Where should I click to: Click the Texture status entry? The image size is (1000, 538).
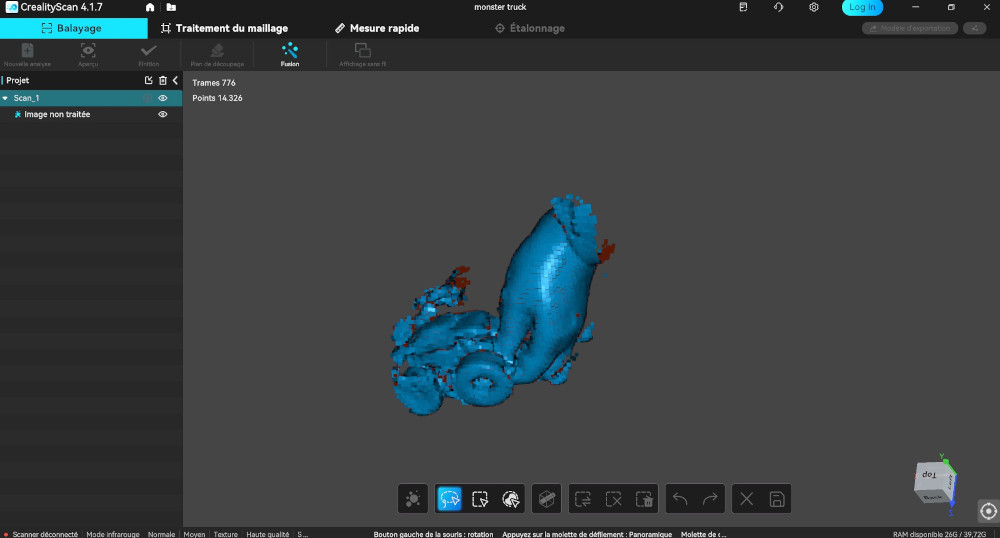click(226, 534)
